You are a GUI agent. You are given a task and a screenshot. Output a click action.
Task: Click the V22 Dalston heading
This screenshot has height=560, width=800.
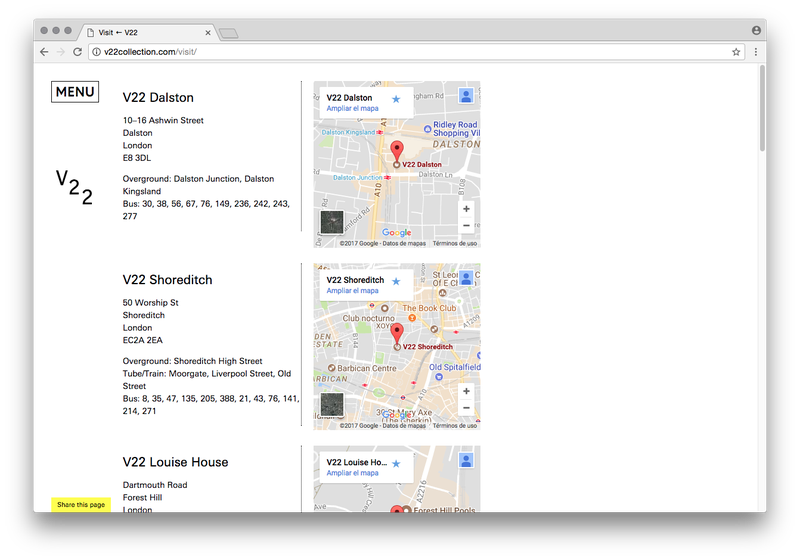tap(158, 97)
